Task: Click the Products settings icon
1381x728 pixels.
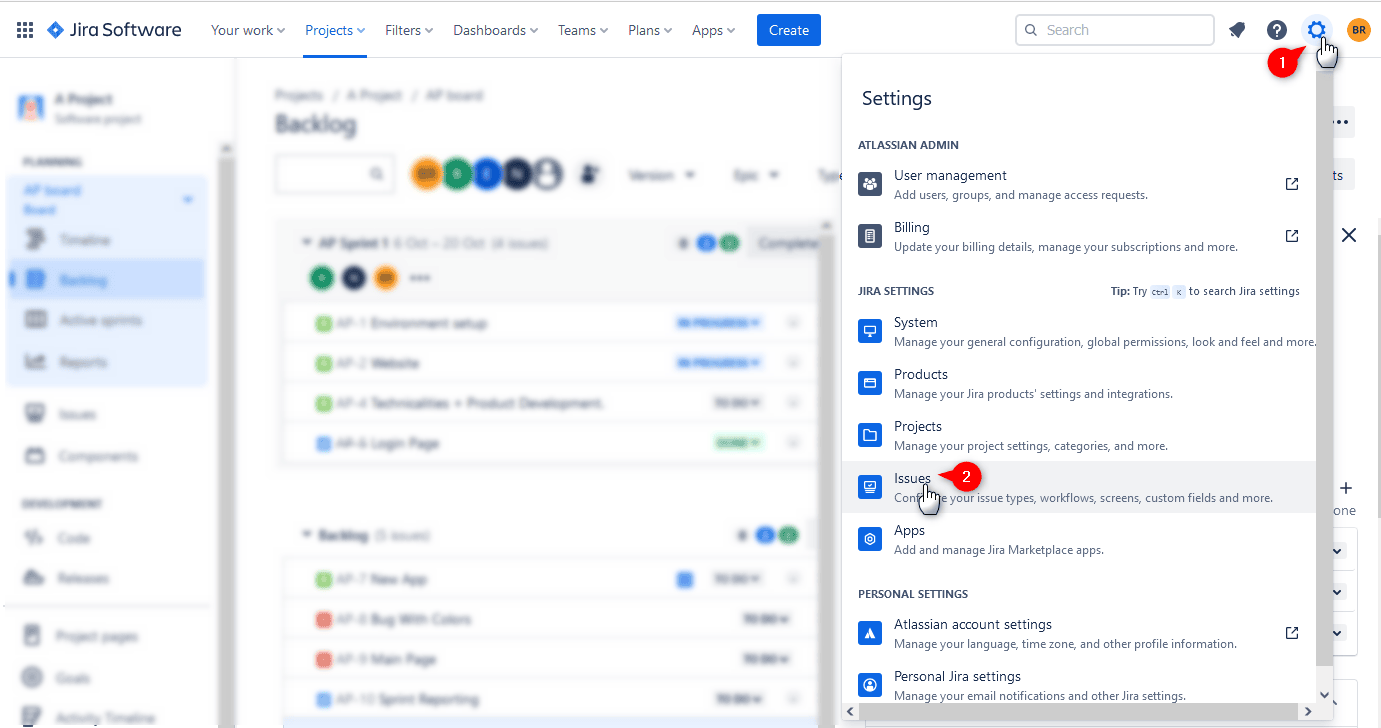Action: (x=870, y=383)
